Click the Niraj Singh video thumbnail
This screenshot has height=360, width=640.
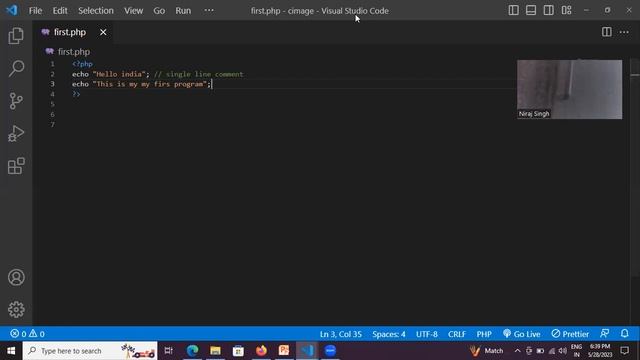click(569, 89)
